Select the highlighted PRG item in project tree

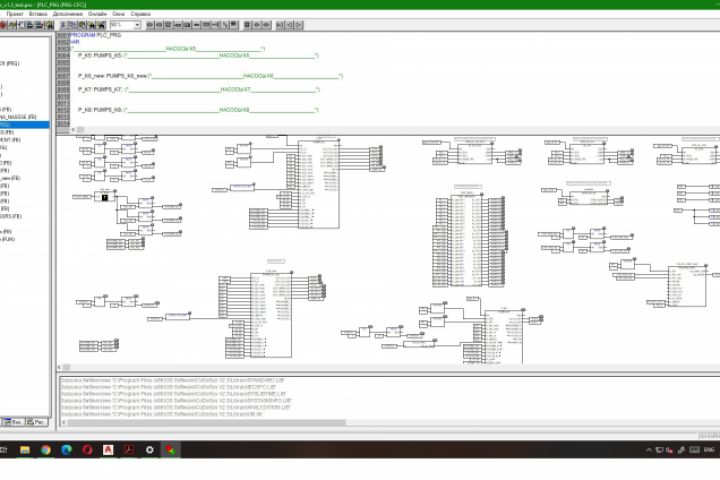click(24, 124)
